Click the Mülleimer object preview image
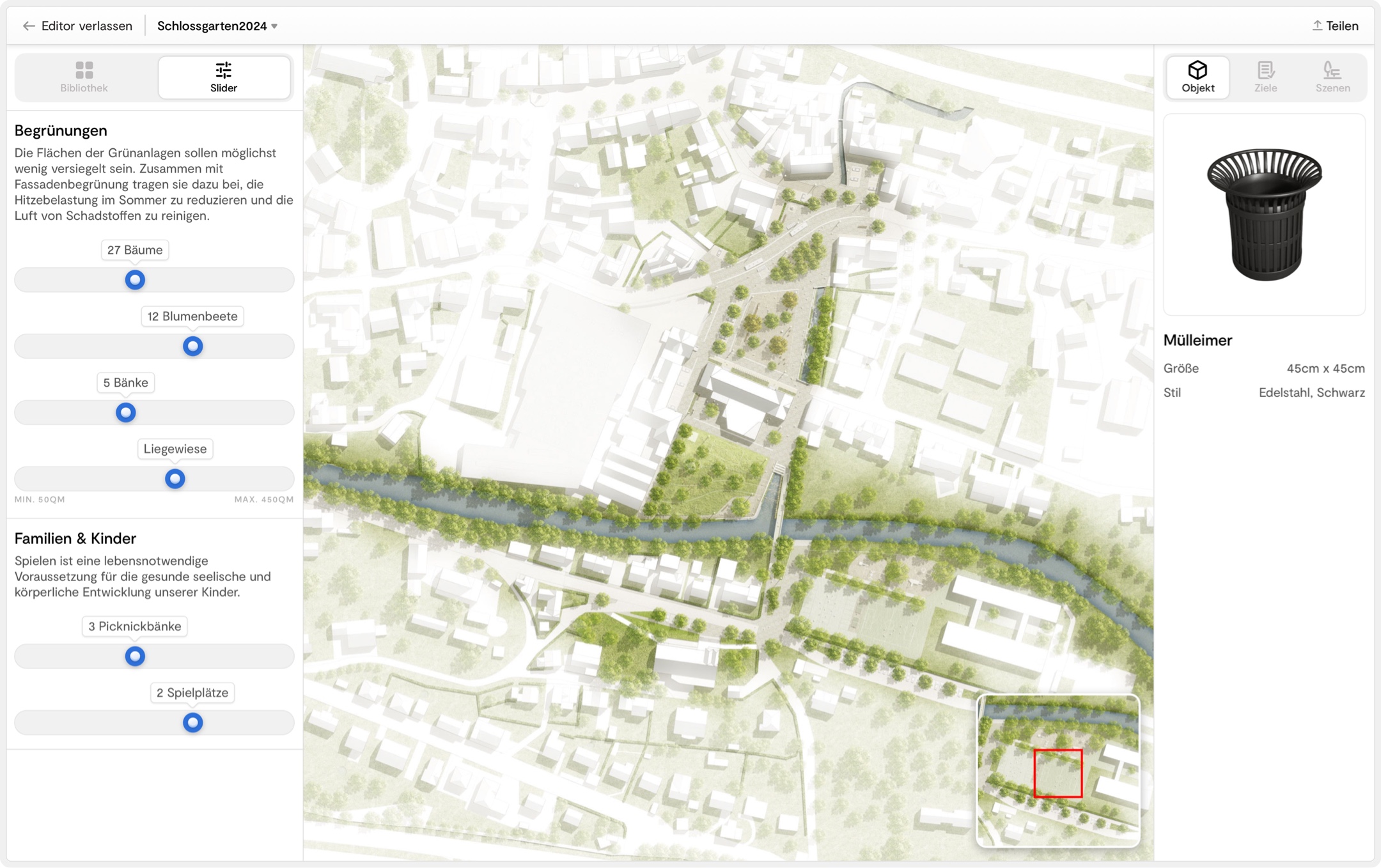 [1264, 215]
